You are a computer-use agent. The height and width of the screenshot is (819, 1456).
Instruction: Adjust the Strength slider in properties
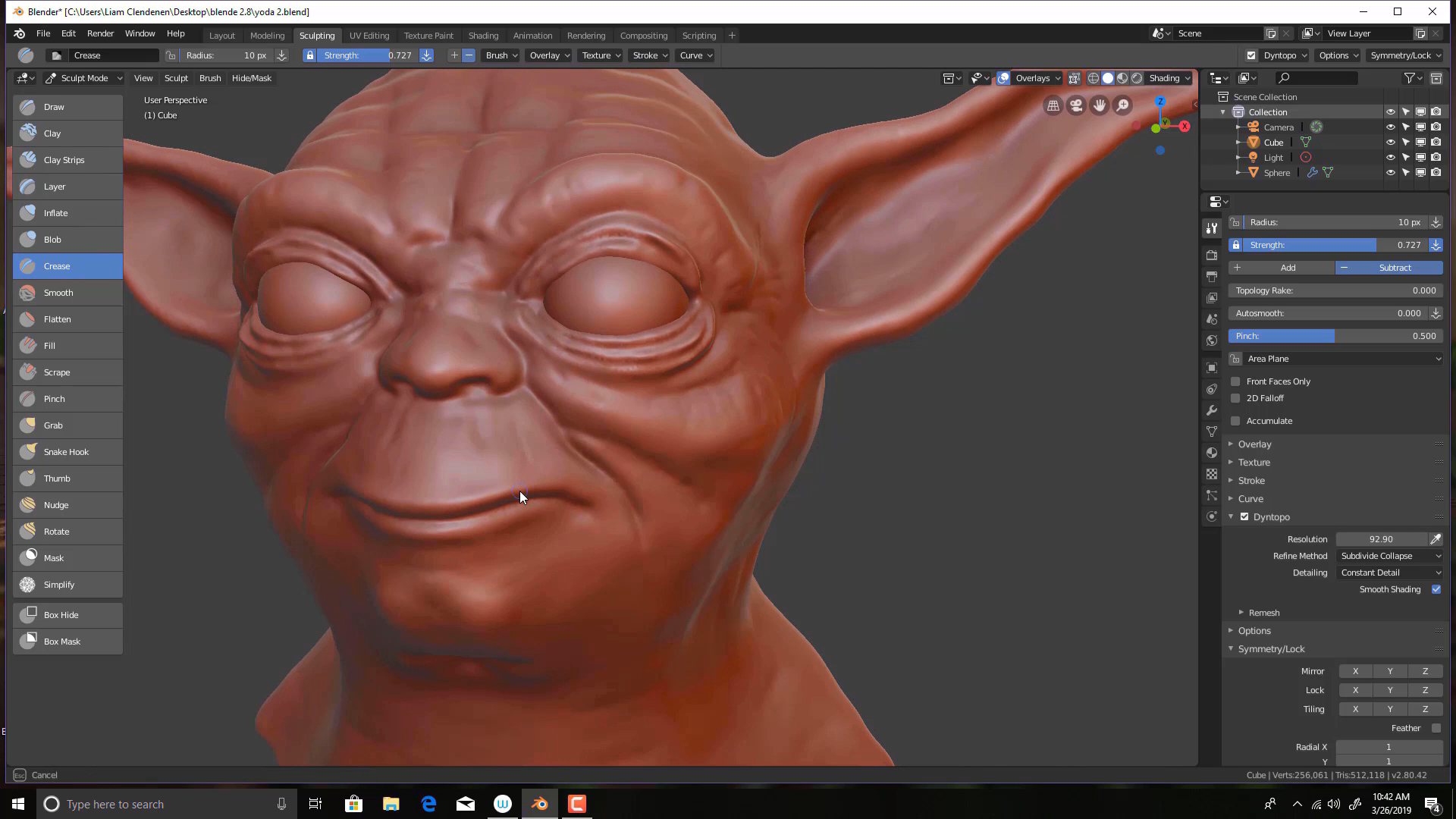pyautogui.click(x=1335, y=245)
